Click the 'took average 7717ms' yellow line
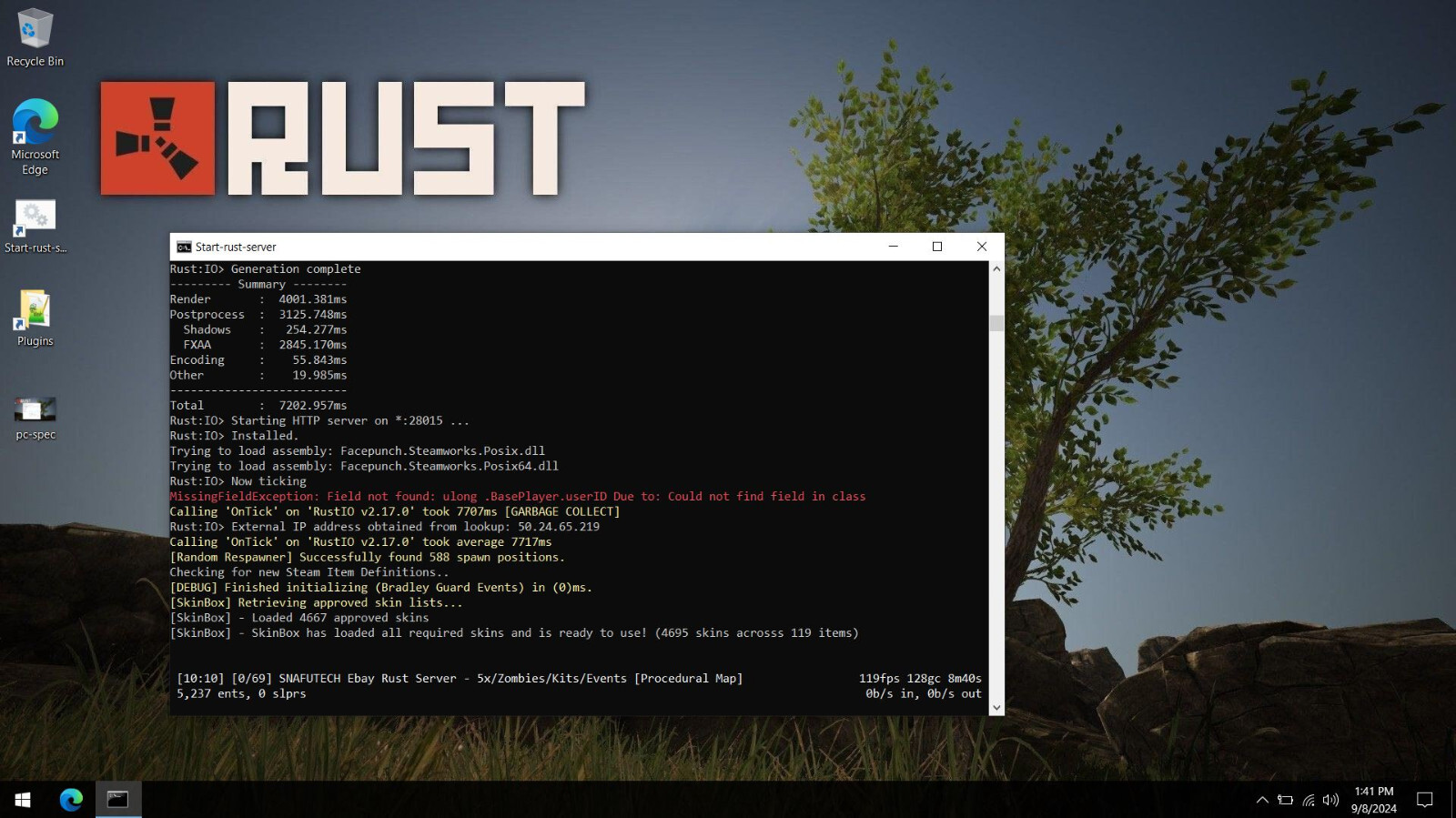The width and height of the screenshot is (1456, 818). point(360,541)
